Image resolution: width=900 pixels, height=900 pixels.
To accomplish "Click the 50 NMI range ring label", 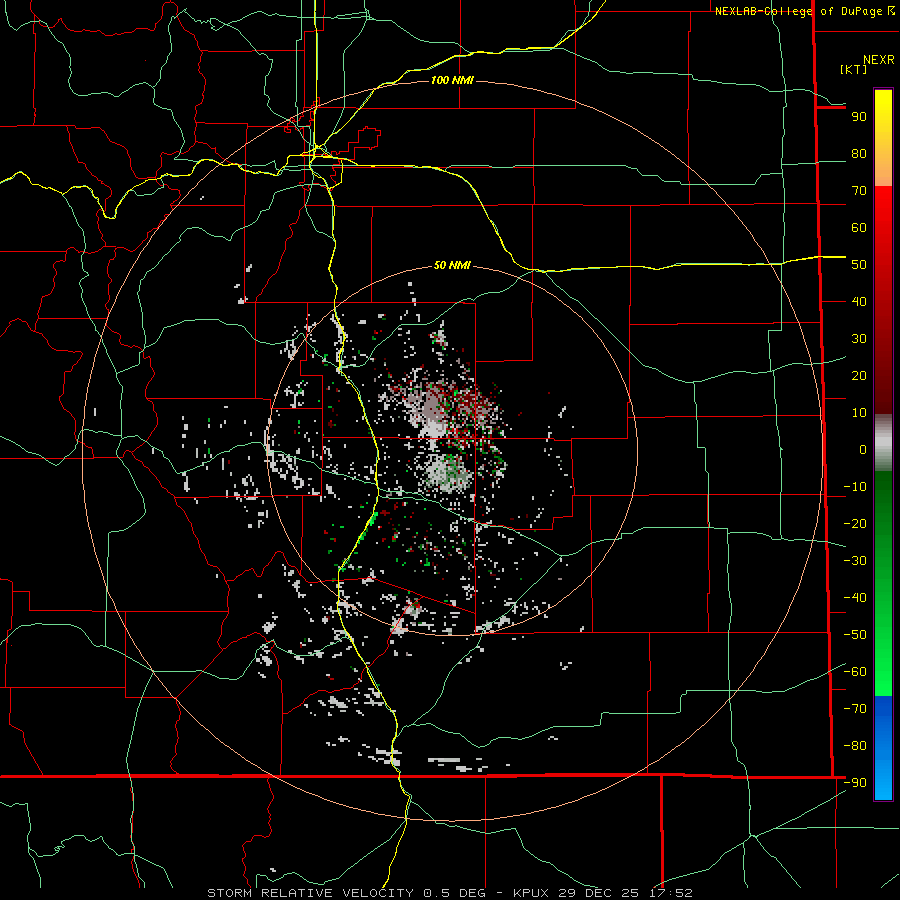I will (x=452, y=265).
